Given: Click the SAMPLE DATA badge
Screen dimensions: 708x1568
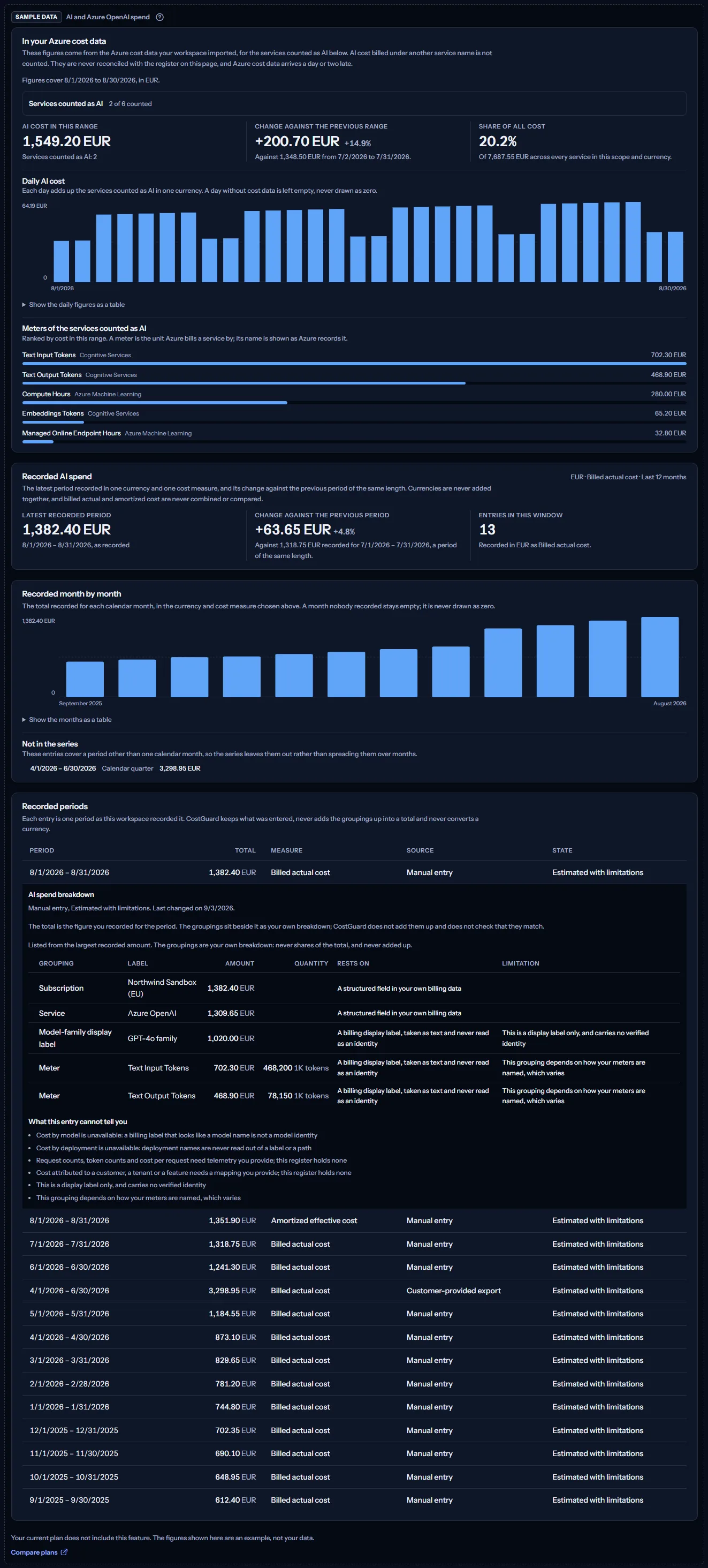Looking at the screenshot, I should (x=36, y=17).
